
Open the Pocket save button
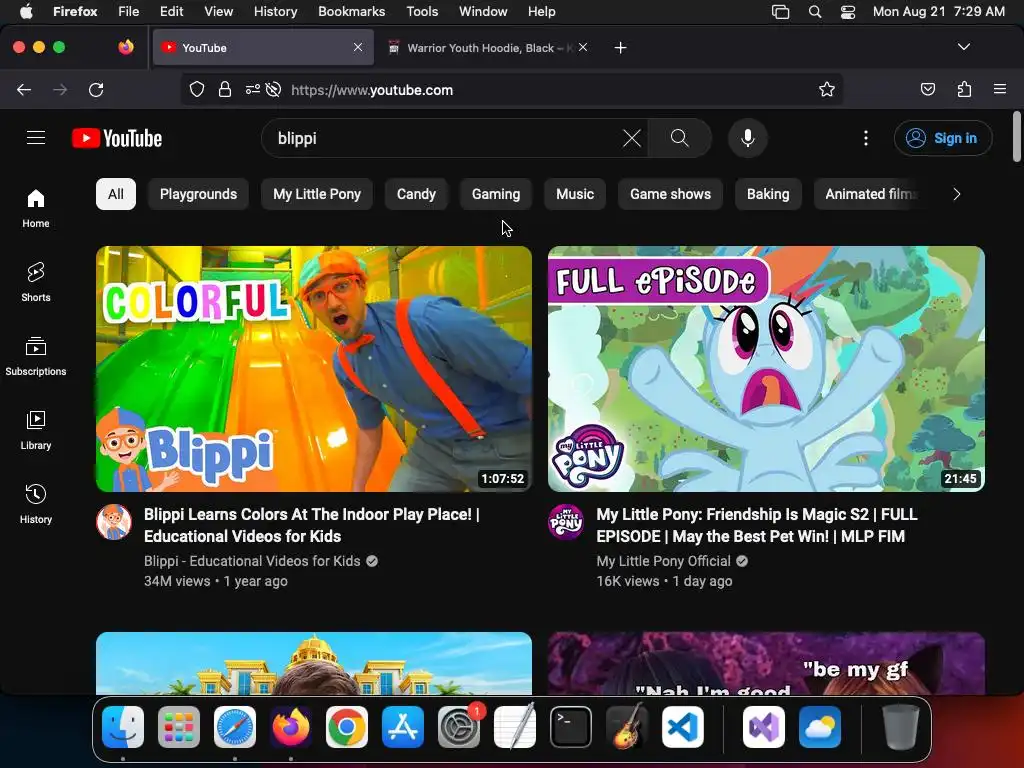928,89
